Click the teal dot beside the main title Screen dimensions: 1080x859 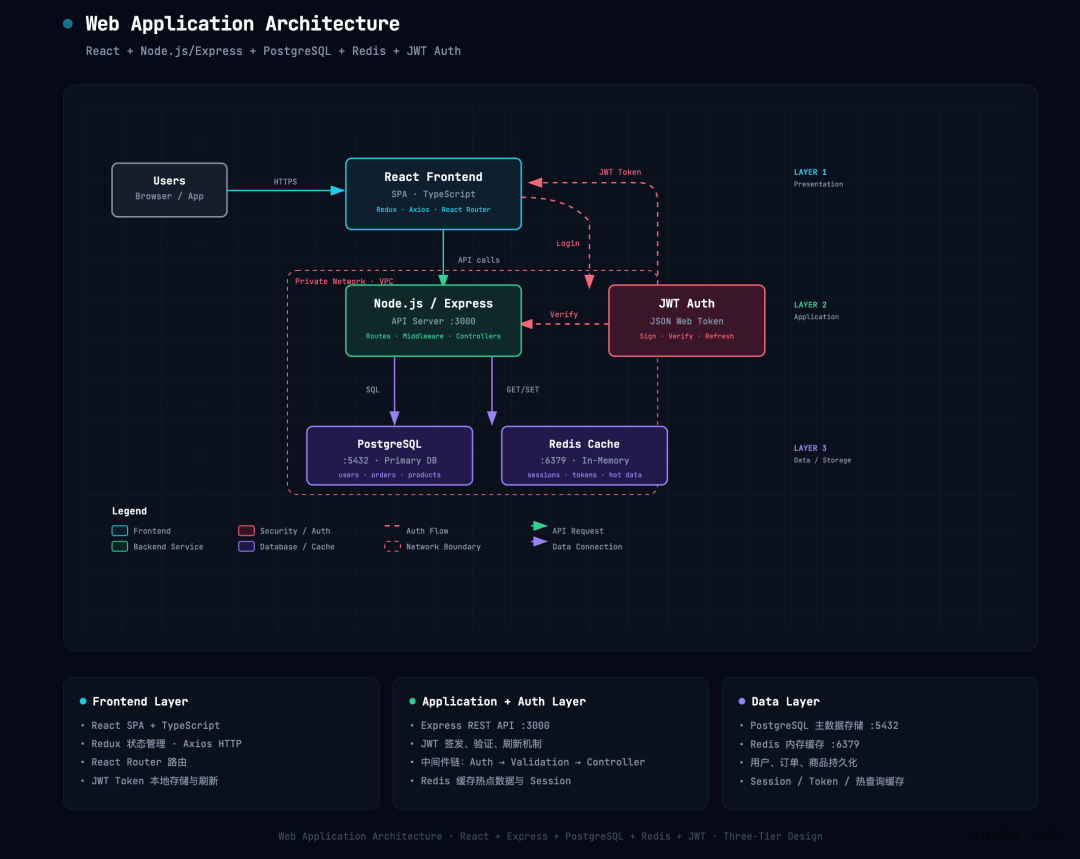pos(68,24)
